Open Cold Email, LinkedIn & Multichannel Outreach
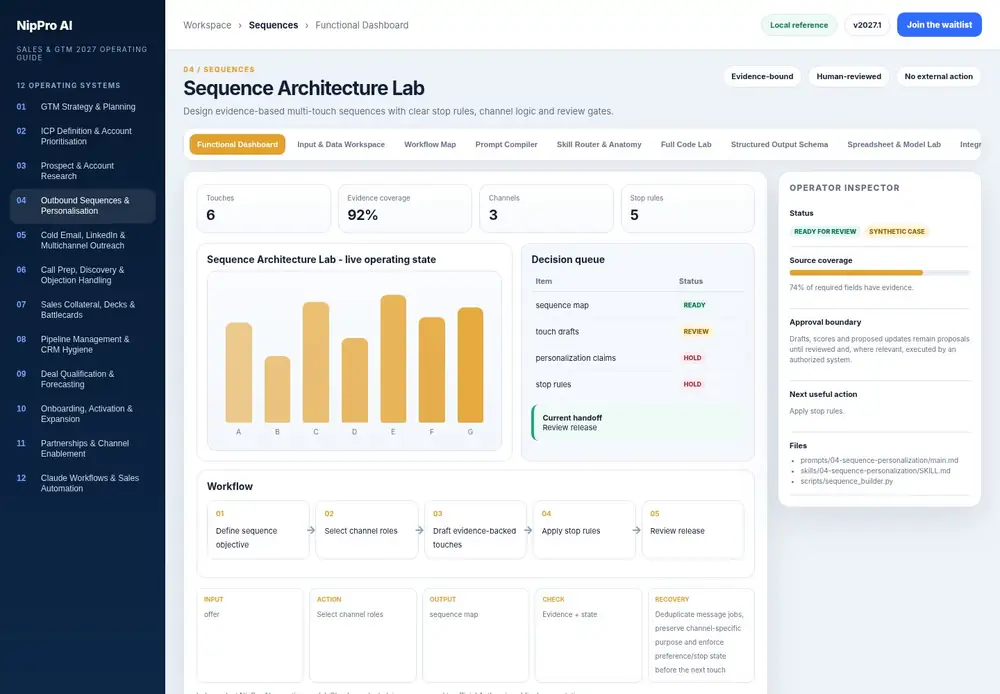 click(x=82, y=240)
